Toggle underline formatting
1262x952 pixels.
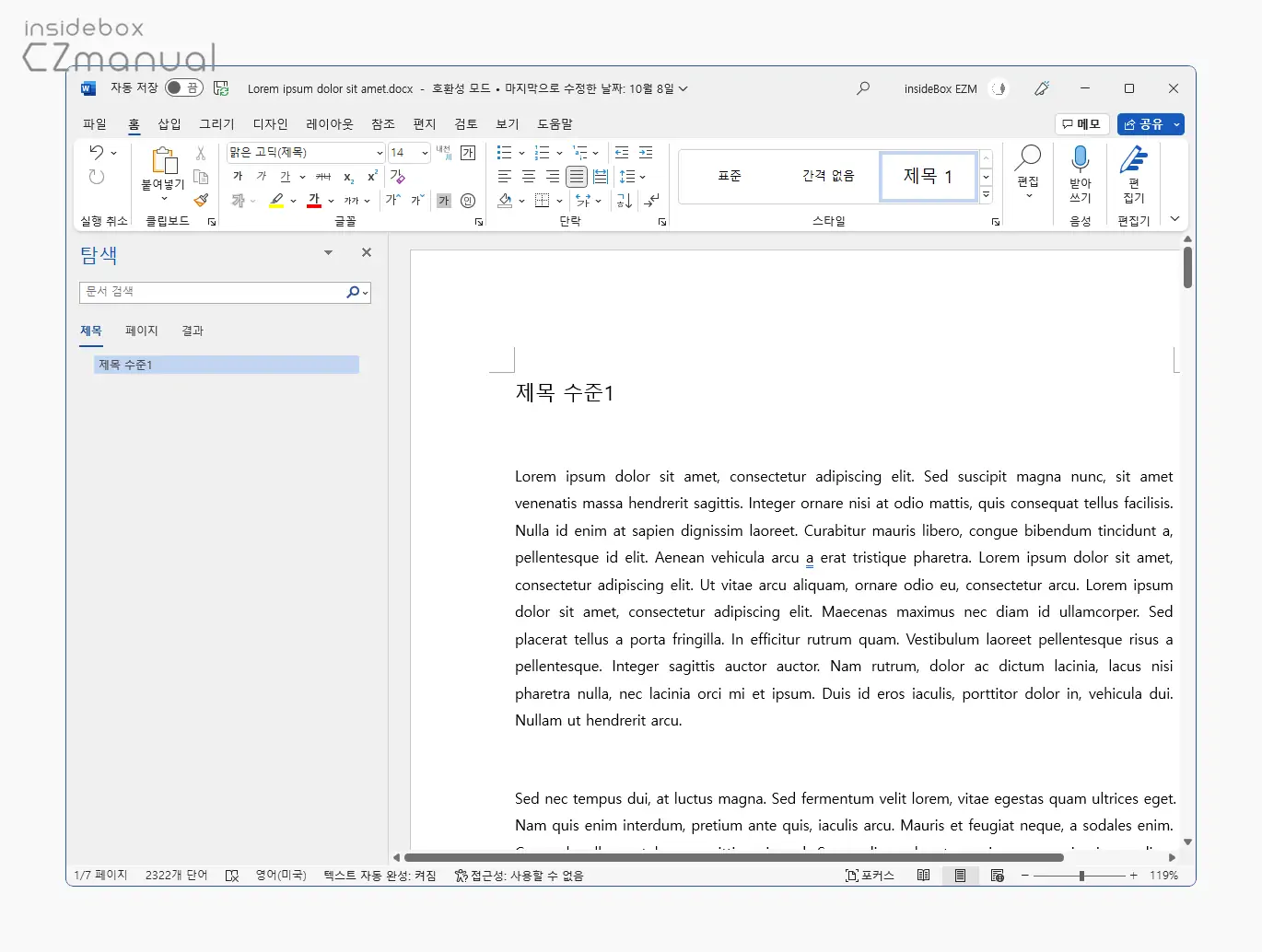click(x=286, y=176)
